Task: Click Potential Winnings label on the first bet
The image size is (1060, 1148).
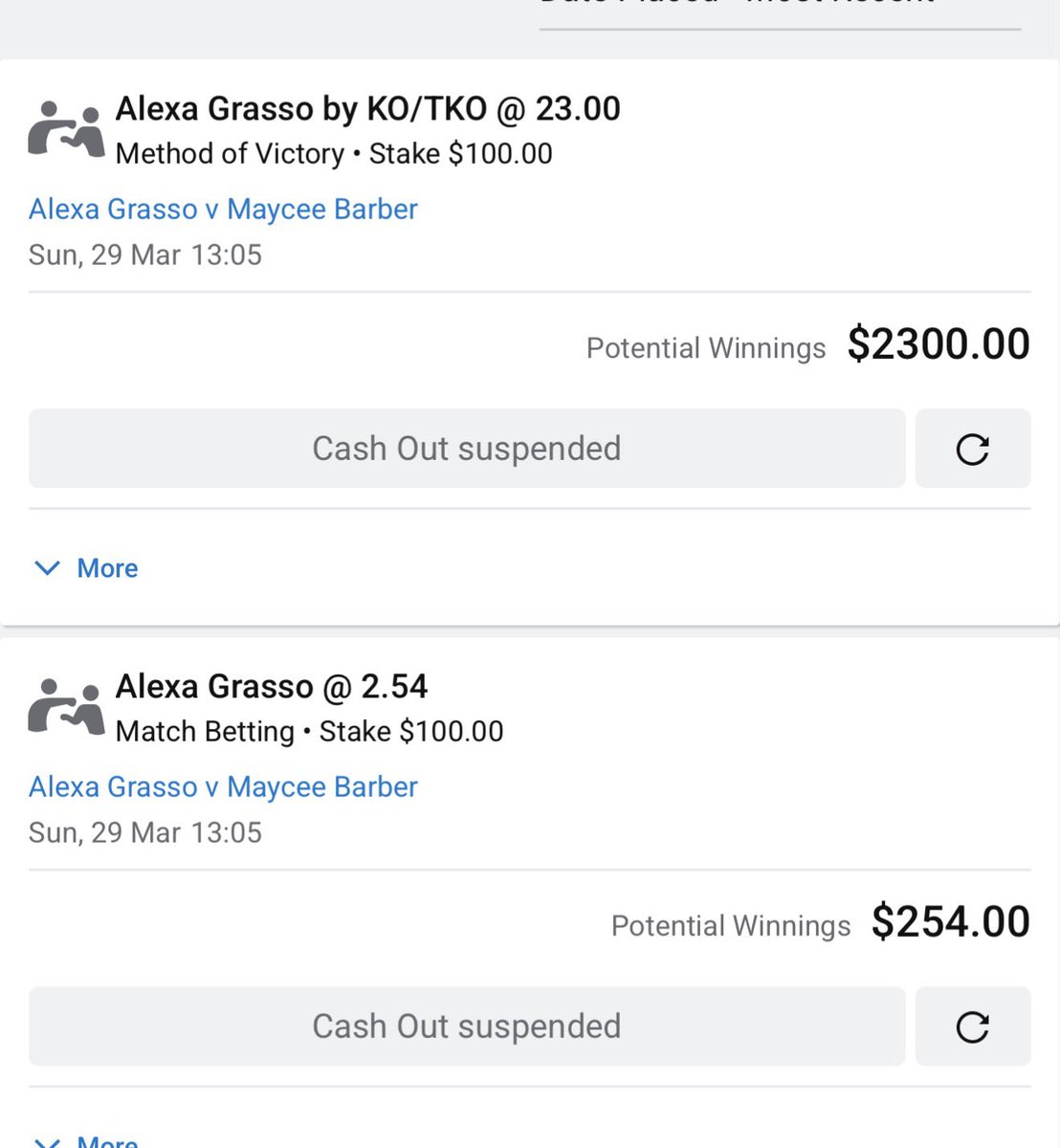Action: click(705, 348)
